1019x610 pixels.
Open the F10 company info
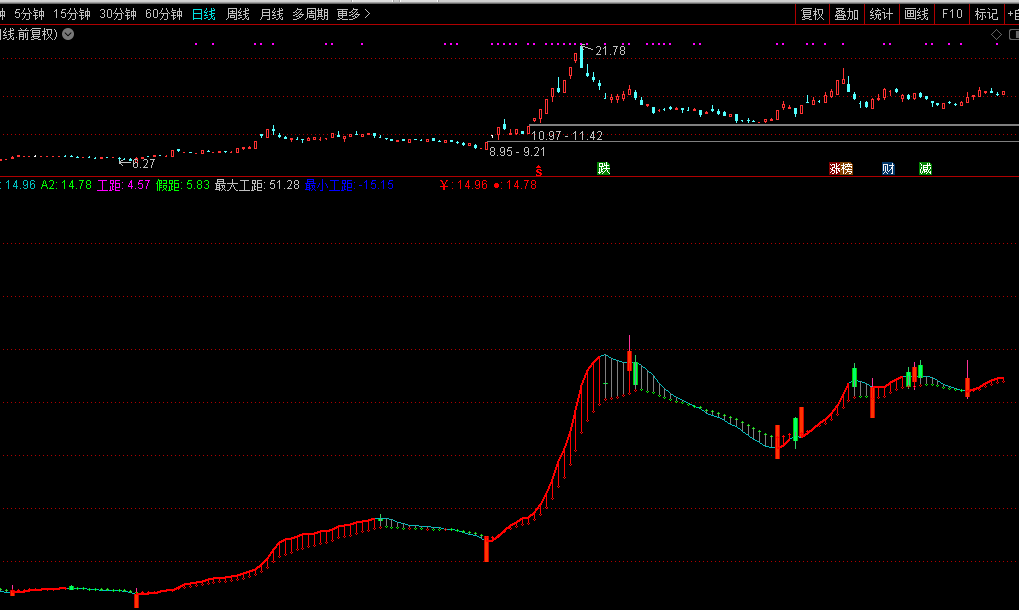tap(952, 14)
